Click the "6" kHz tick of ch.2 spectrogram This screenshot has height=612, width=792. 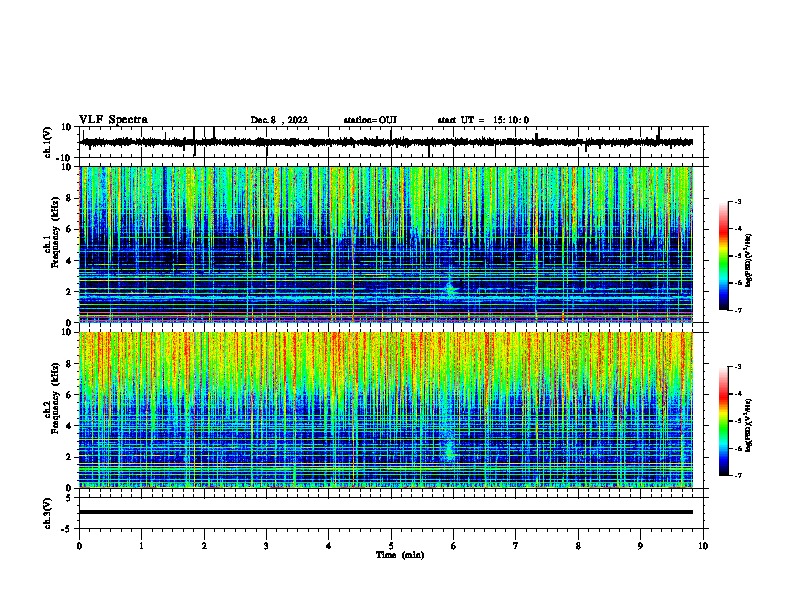(69, 395)
